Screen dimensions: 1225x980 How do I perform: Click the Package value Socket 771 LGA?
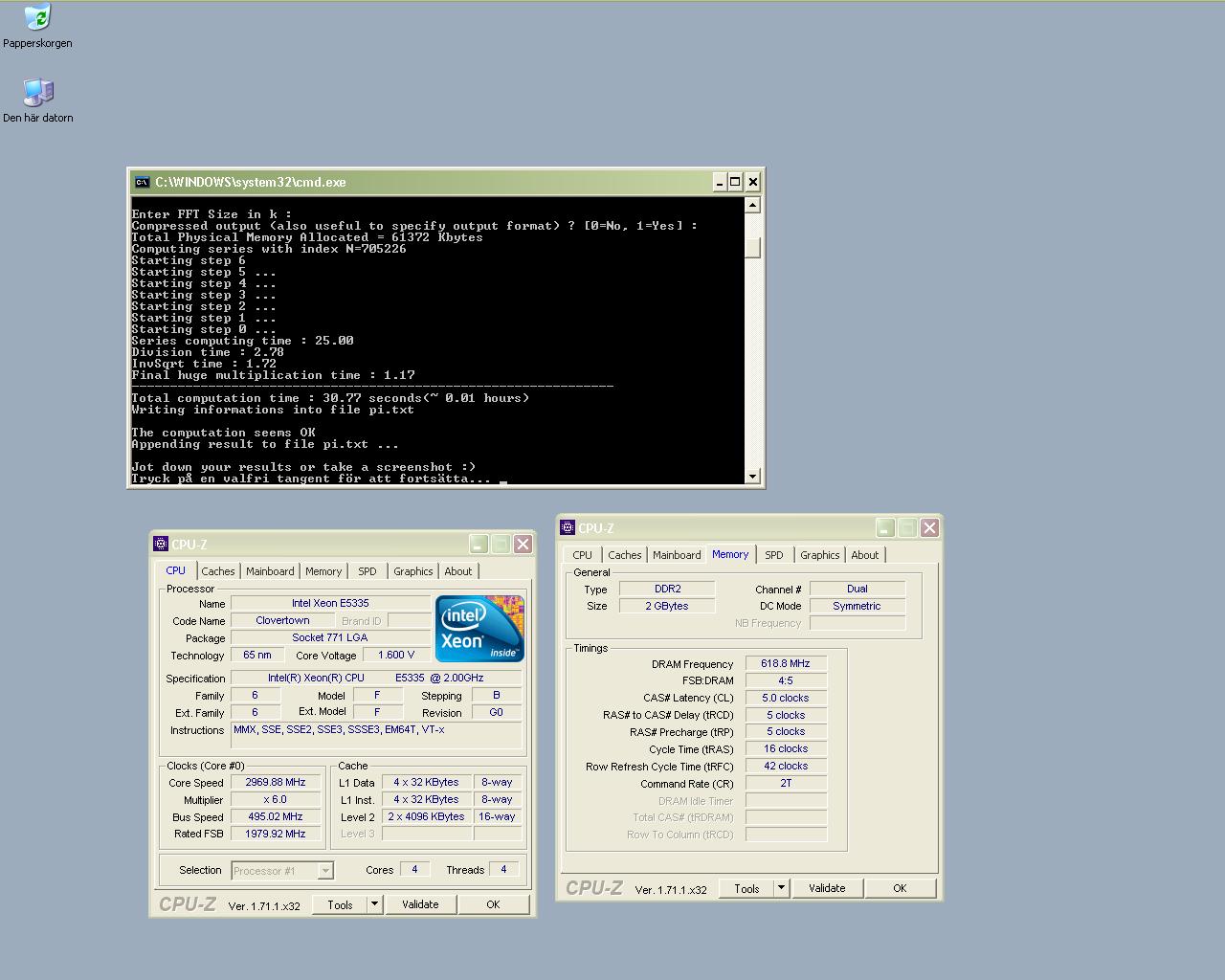[x=330, y=637]
